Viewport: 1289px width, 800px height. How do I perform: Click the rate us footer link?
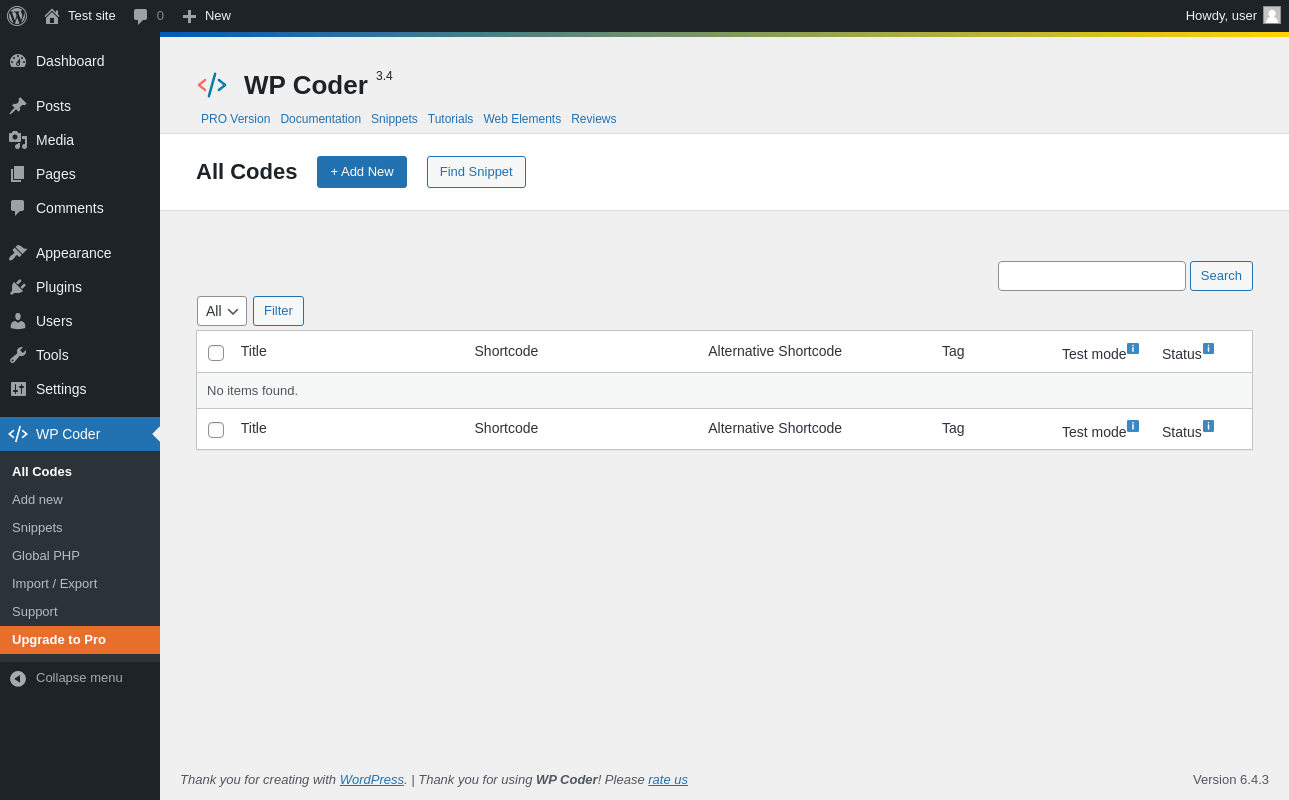click(668, 780)
